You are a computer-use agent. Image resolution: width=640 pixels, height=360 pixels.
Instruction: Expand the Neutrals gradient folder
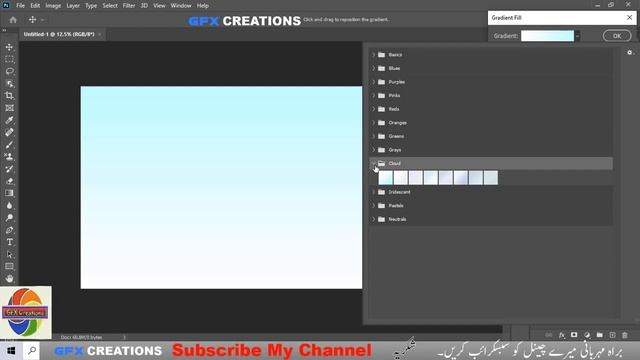(373, 219)
